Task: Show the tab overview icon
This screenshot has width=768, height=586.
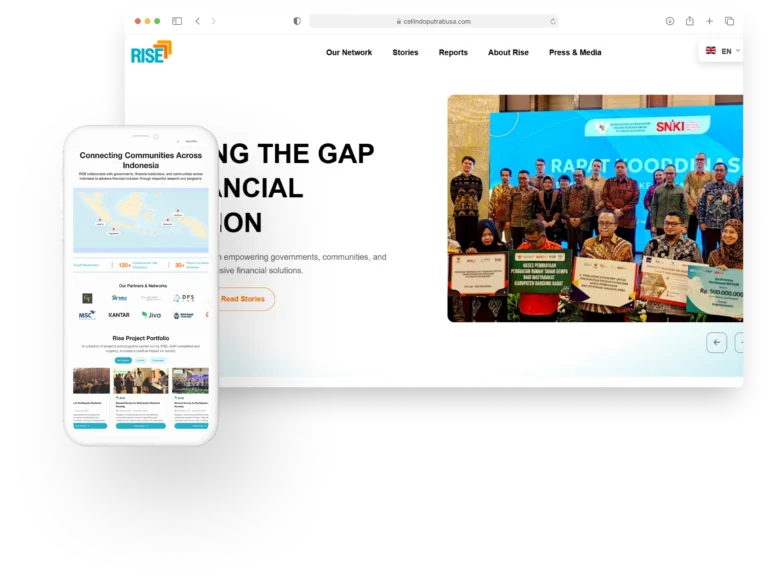Action: pyautogui.click(x=729, y=21)
